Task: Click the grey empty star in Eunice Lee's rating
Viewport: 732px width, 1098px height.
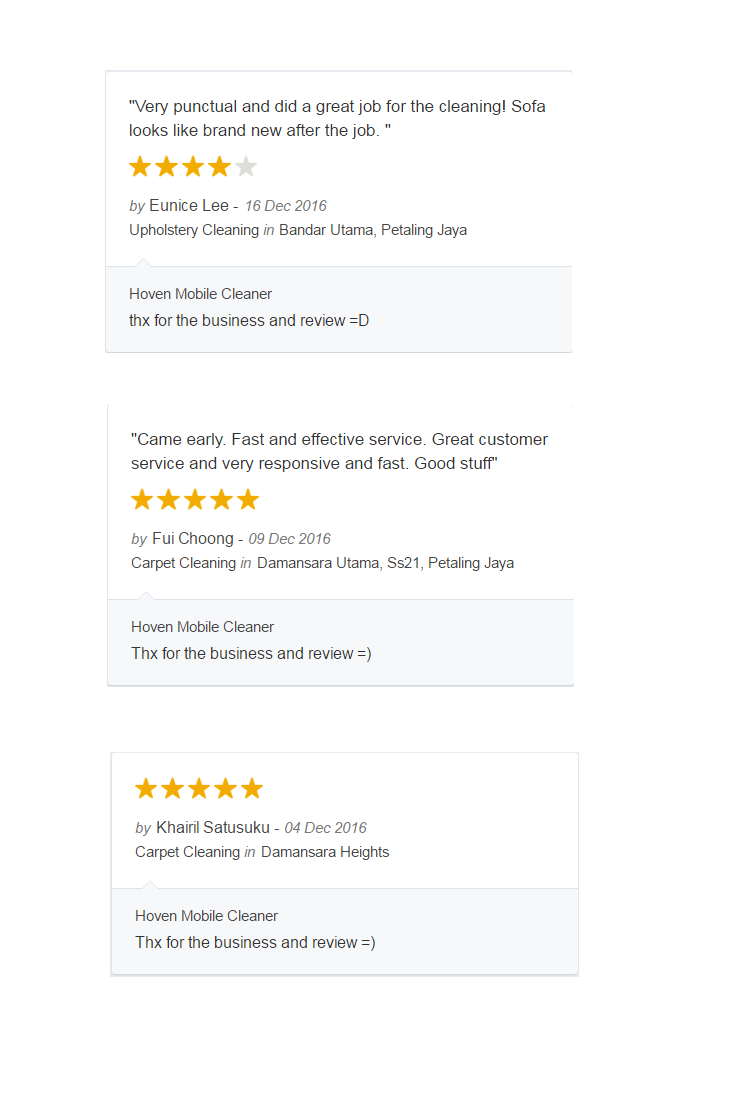Action: pos(246,167)
